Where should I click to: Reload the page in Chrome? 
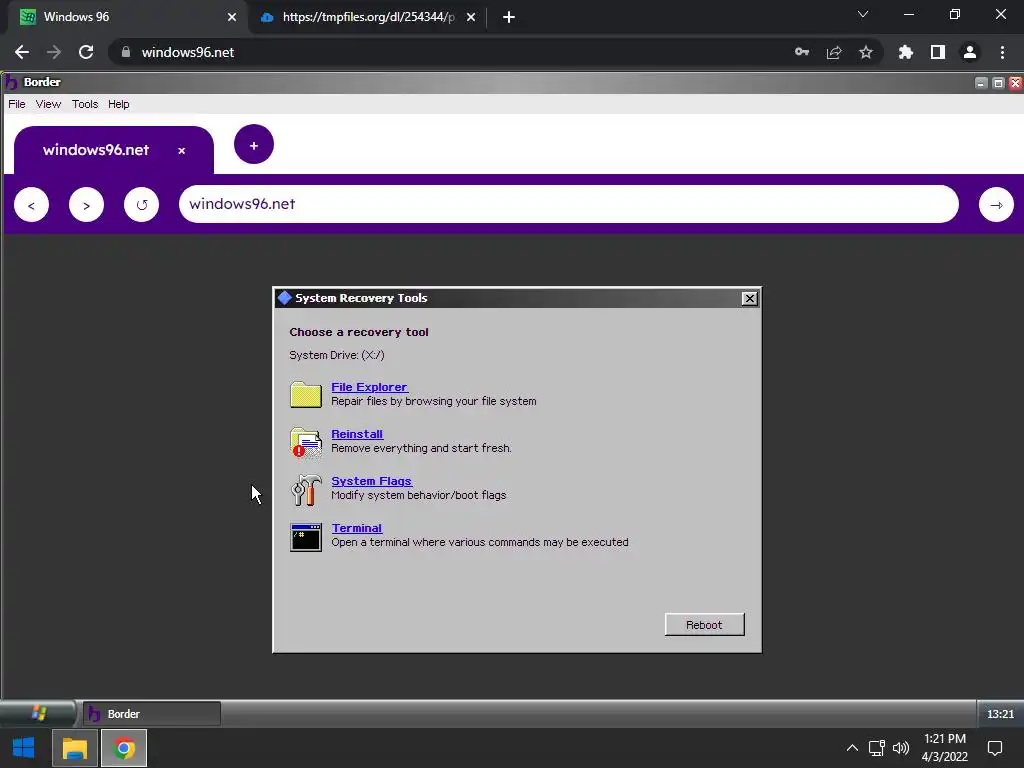pos(86,52)
